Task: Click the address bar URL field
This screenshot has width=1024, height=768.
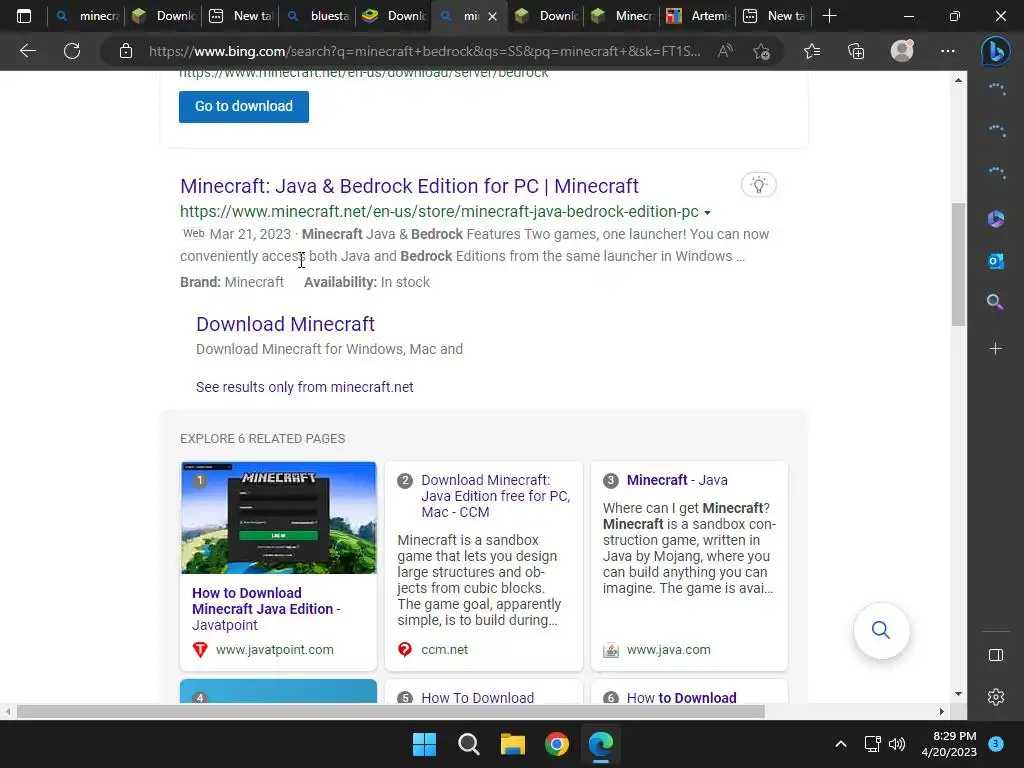Action: pyautogui.click(x=424, y=51)
